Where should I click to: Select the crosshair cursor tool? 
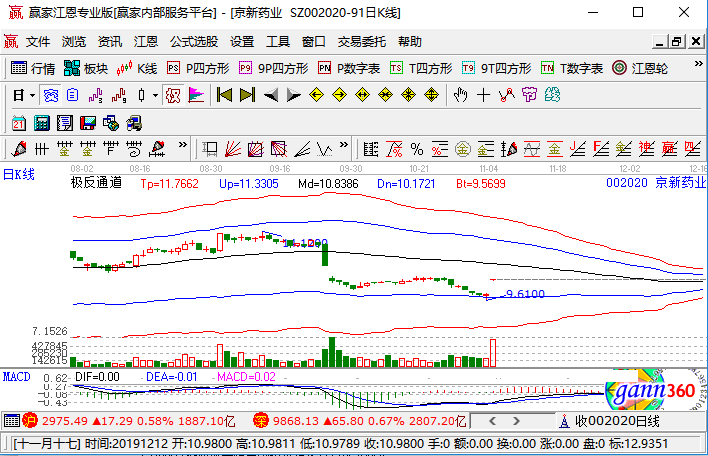pyautogui.click(x=484, y=95)
